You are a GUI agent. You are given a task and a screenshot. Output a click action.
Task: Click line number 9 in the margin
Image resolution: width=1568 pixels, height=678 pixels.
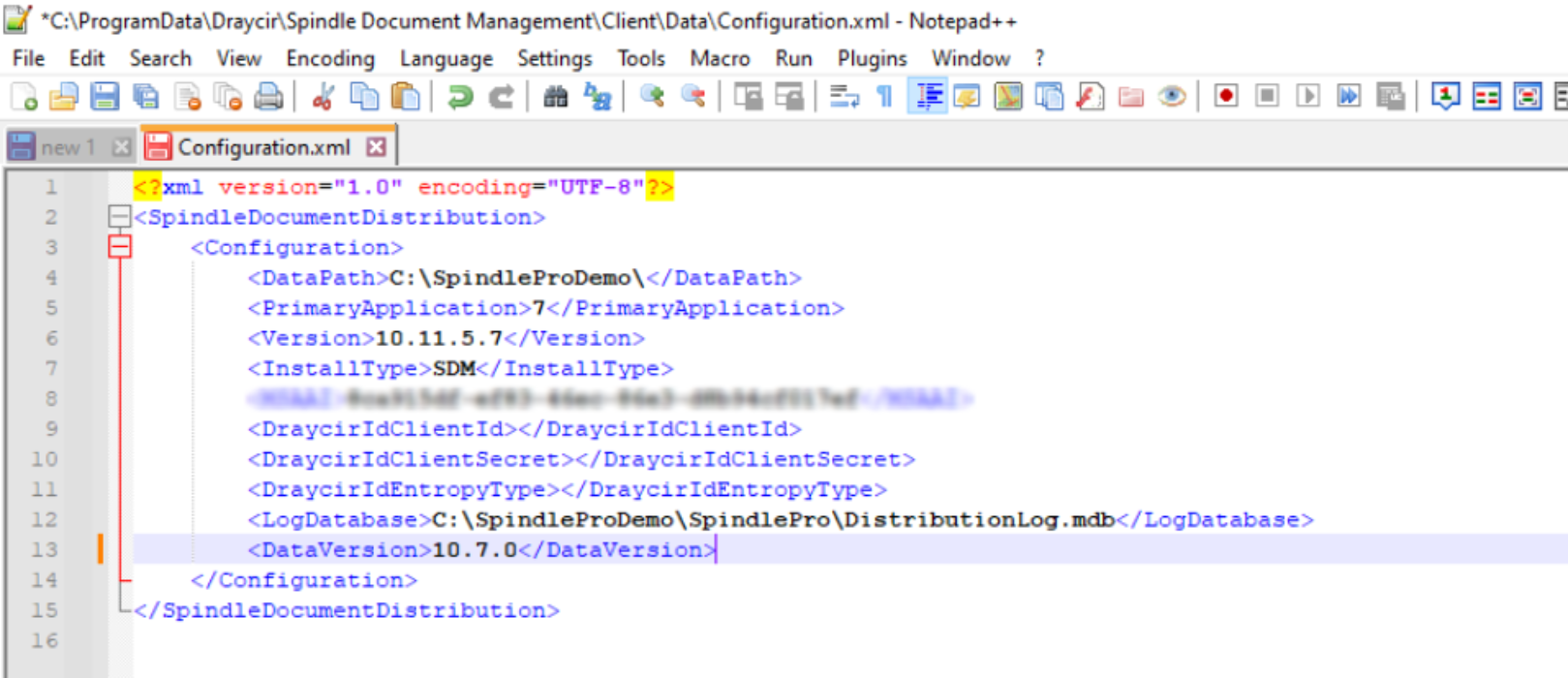51,428
